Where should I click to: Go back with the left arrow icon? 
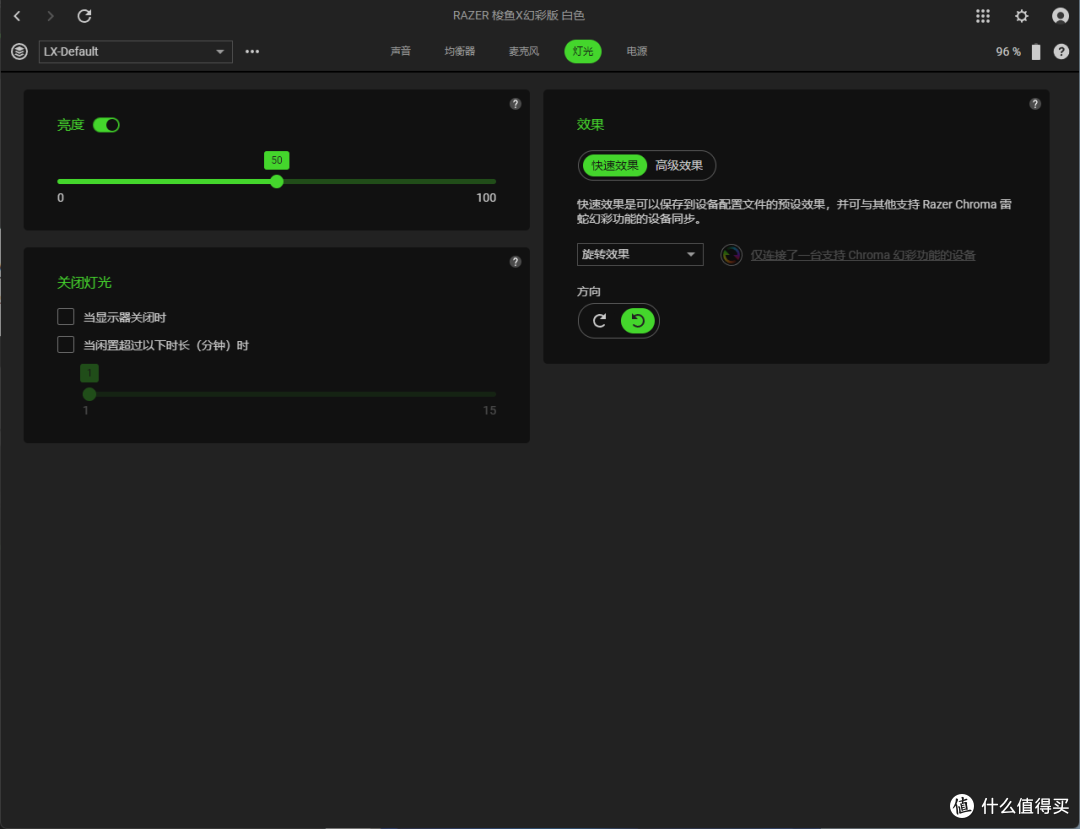tap(17, 16)
